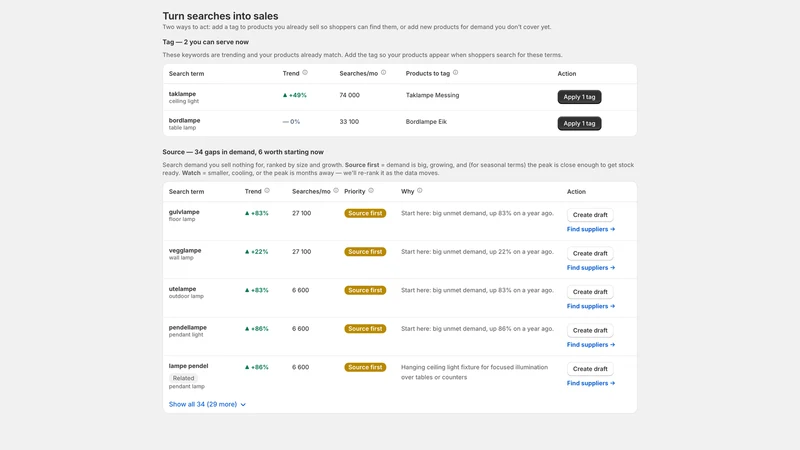Select the gulvlampe search term

(184, 212)
